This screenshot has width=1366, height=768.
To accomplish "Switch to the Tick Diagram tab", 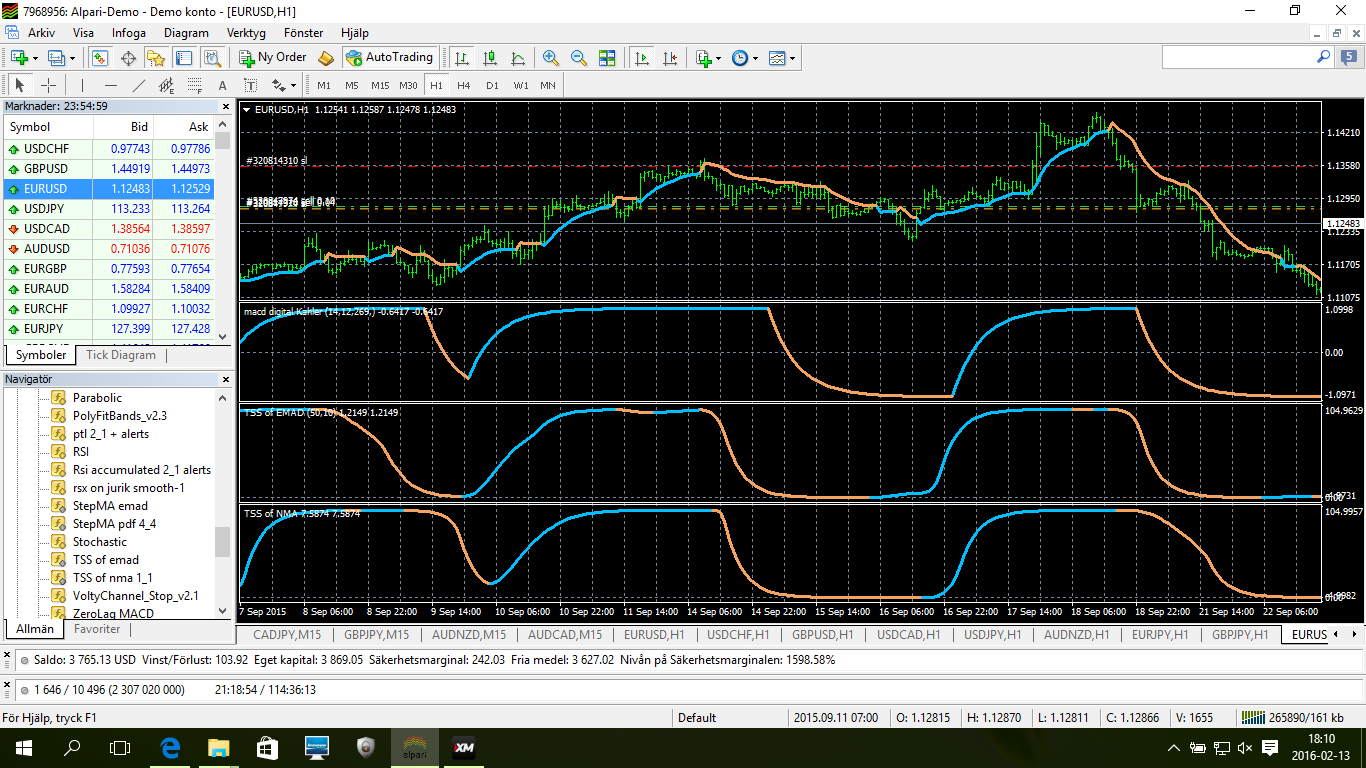I will click(x=121, y=355).
